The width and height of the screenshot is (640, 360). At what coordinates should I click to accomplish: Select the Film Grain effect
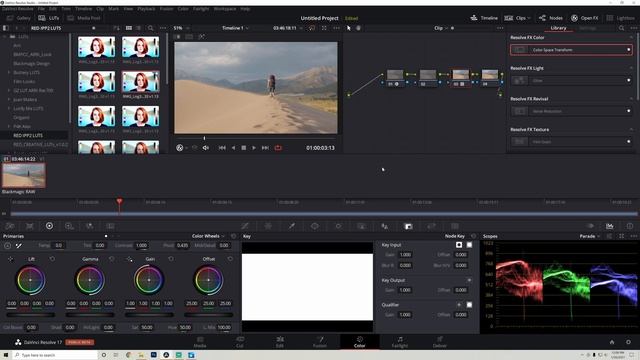[571, 142]
